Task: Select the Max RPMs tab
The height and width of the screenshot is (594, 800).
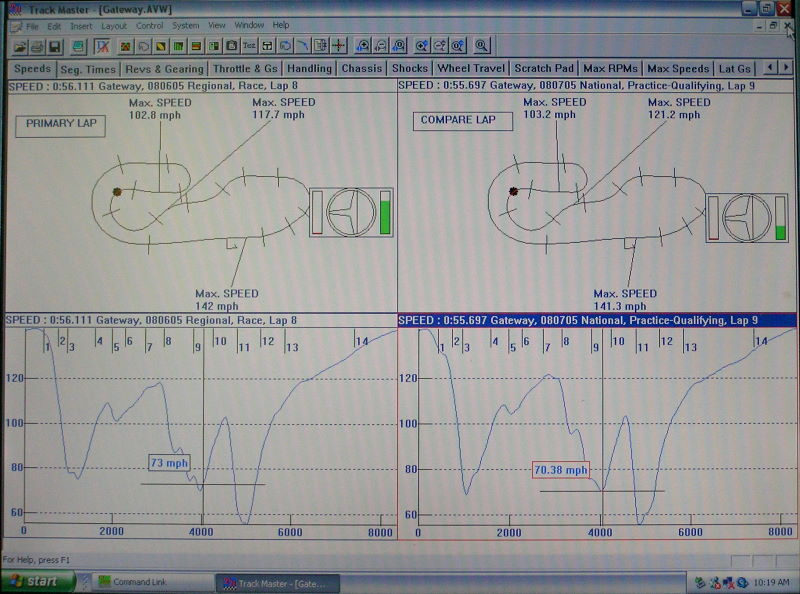Action: tap(612, 69)
